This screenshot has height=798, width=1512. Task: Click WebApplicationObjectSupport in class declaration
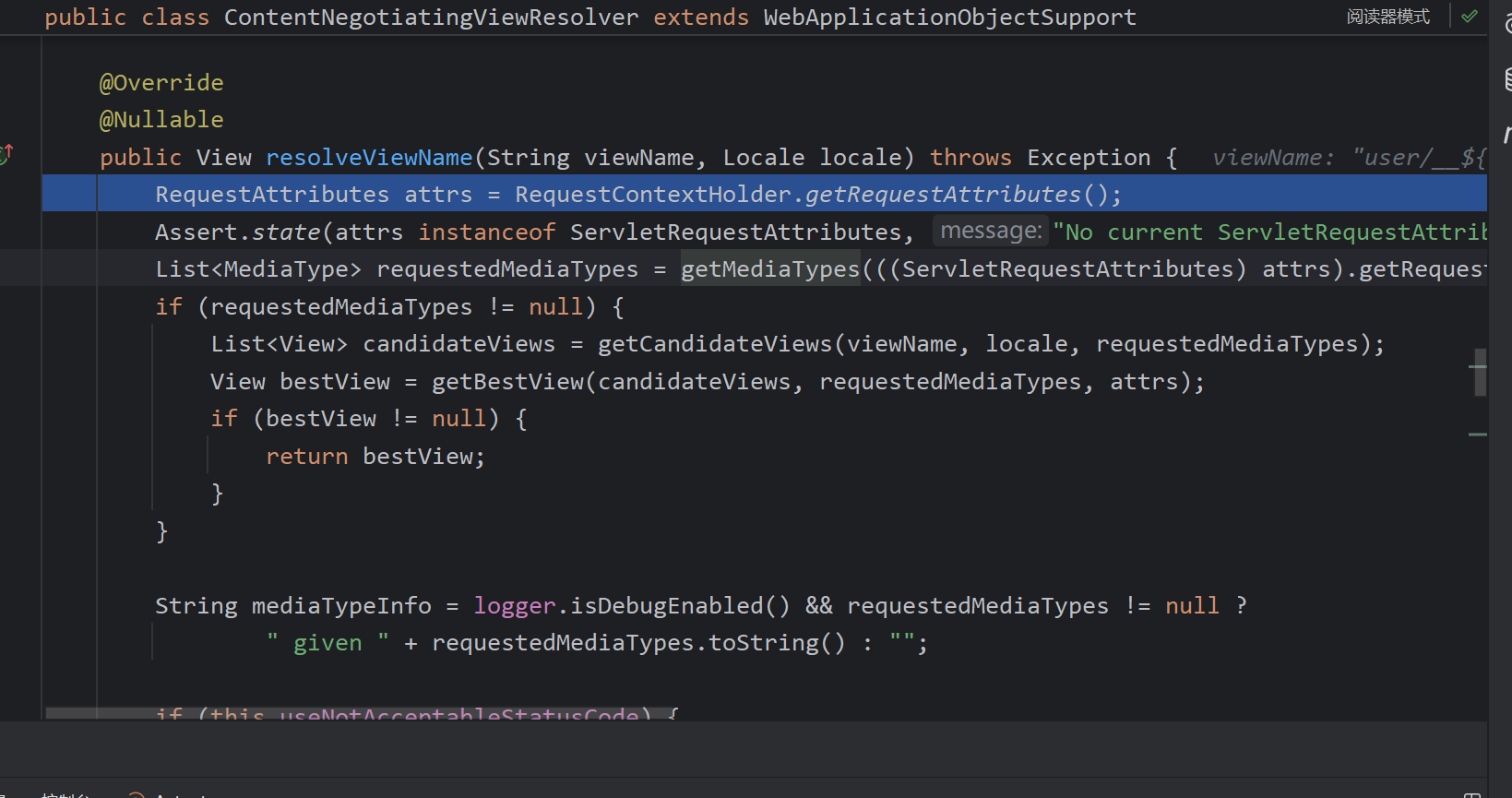click(x=950, y=18)
